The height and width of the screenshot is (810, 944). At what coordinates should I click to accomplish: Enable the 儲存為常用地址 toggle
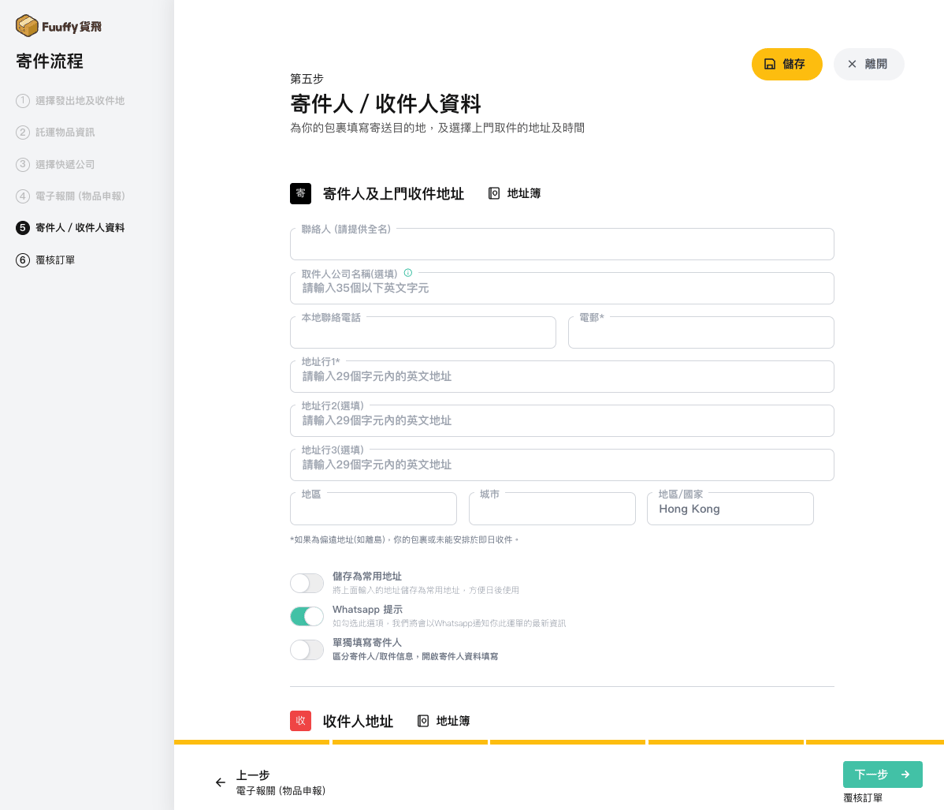(x=307, y=583)
